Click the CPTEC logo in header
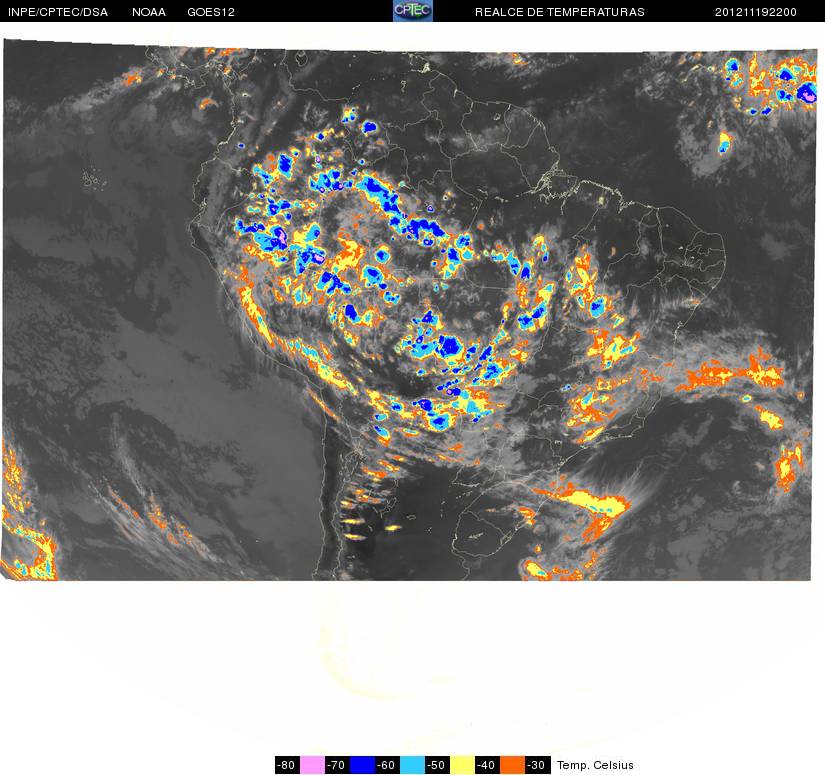 [413, 11]
